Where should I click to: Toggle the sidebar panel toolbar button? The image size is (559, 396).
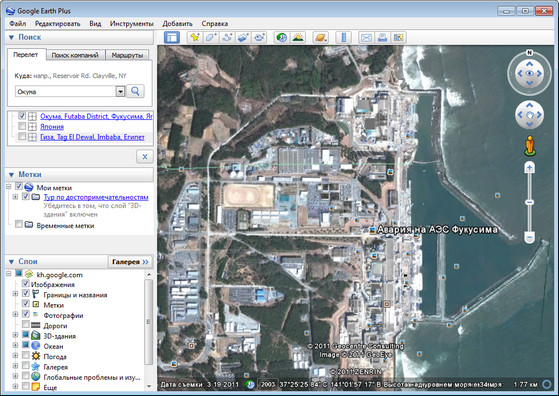click(x=172, y=37)
